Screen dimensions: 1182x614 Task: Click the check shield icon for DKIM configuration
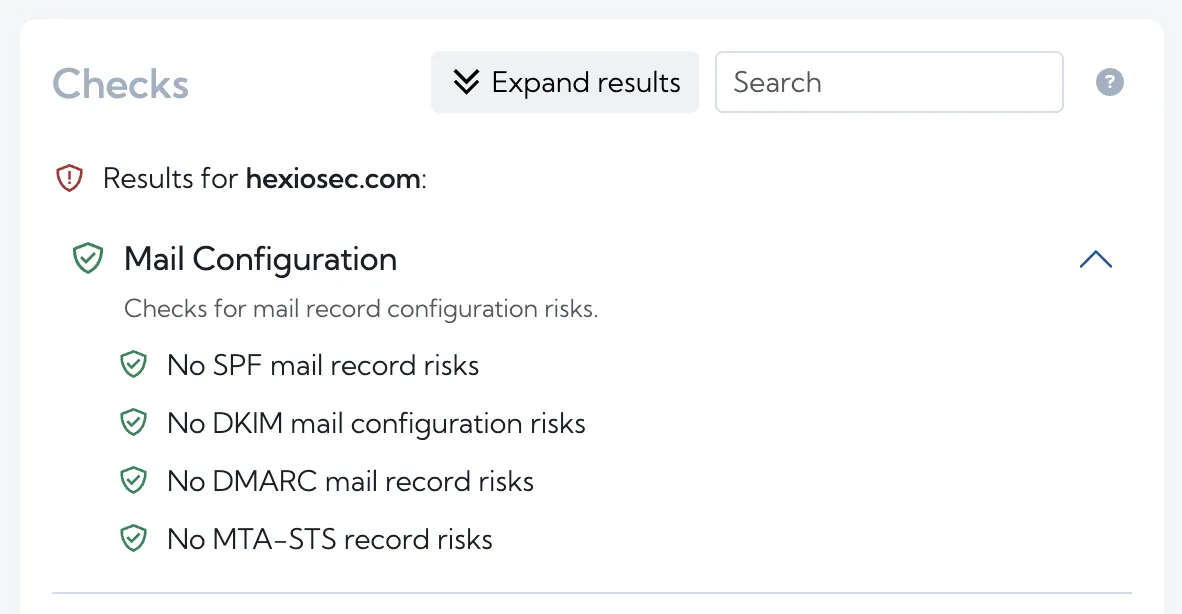[134, 422]
